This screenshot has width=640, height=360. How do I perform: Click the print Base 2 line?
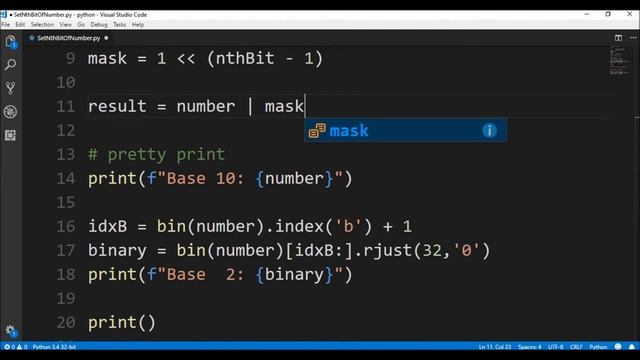click(220, 274)
